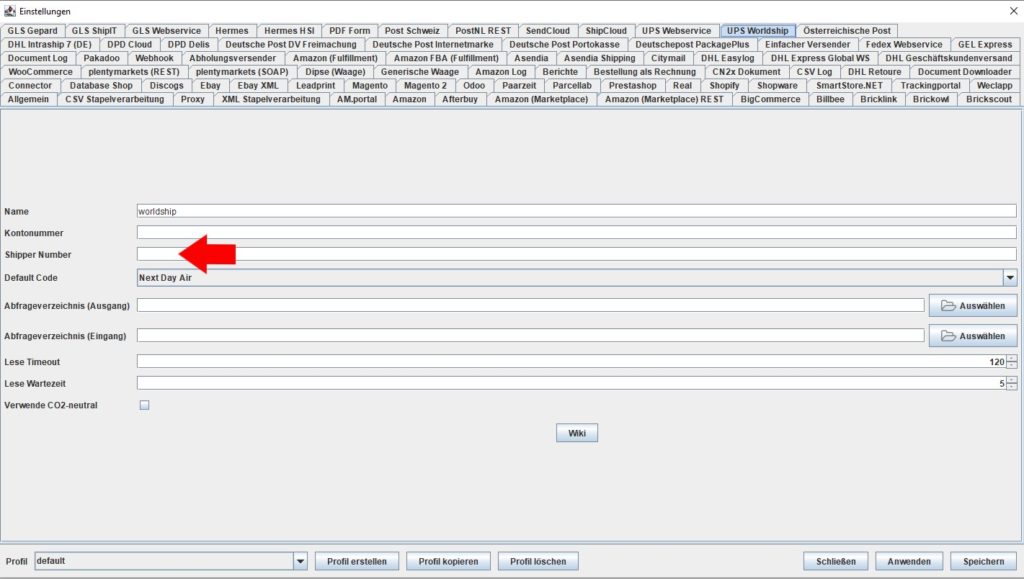Select the Deutschepost PackagePlus tab
The width and height of the screenshot is (1024, 579).
[x=692, y=44]
